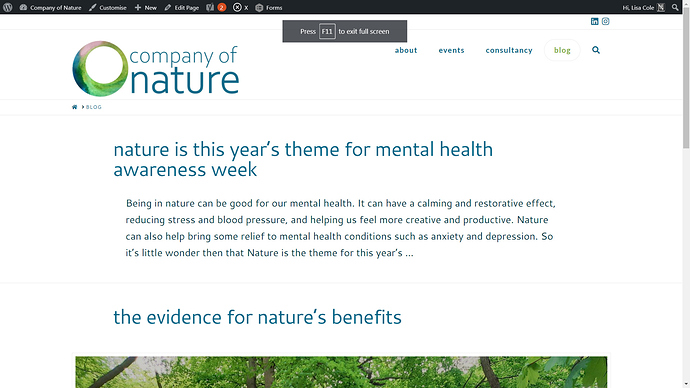Open the Forms admin bar item
The width and height of the screenshot is (690, 388).
269,7
